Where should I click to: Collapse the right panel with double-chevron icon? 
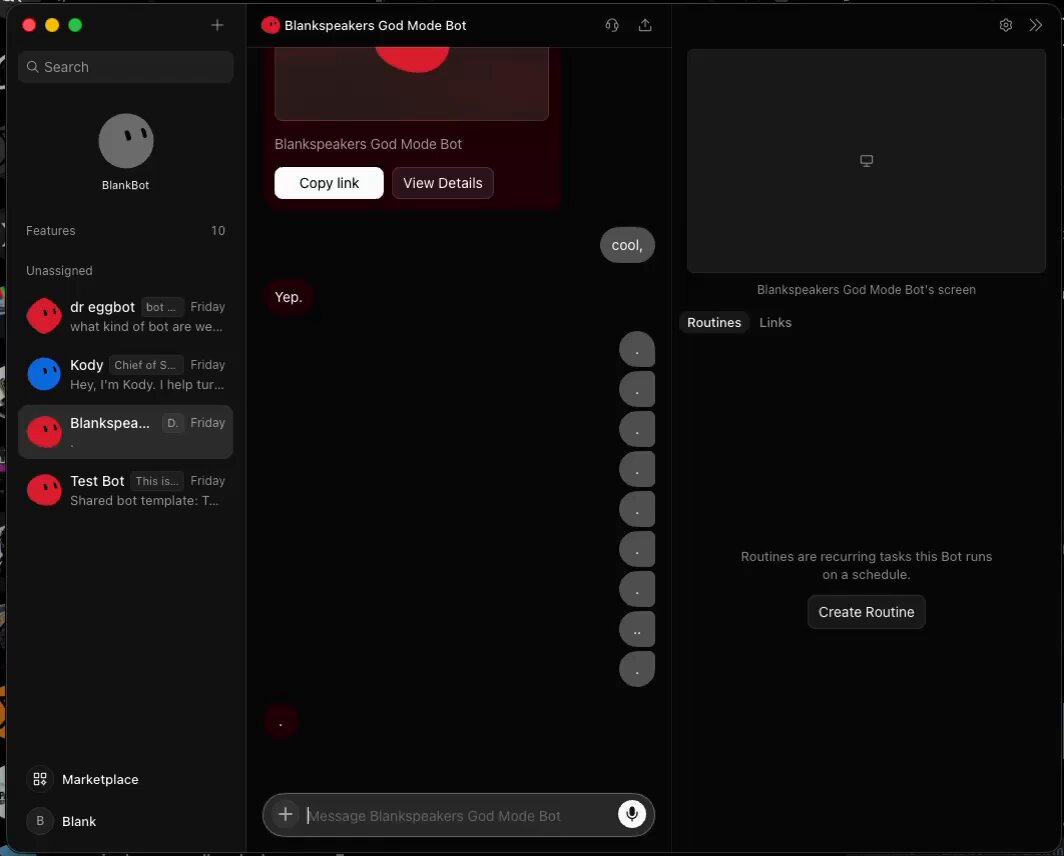click(x=1036, y=25)
